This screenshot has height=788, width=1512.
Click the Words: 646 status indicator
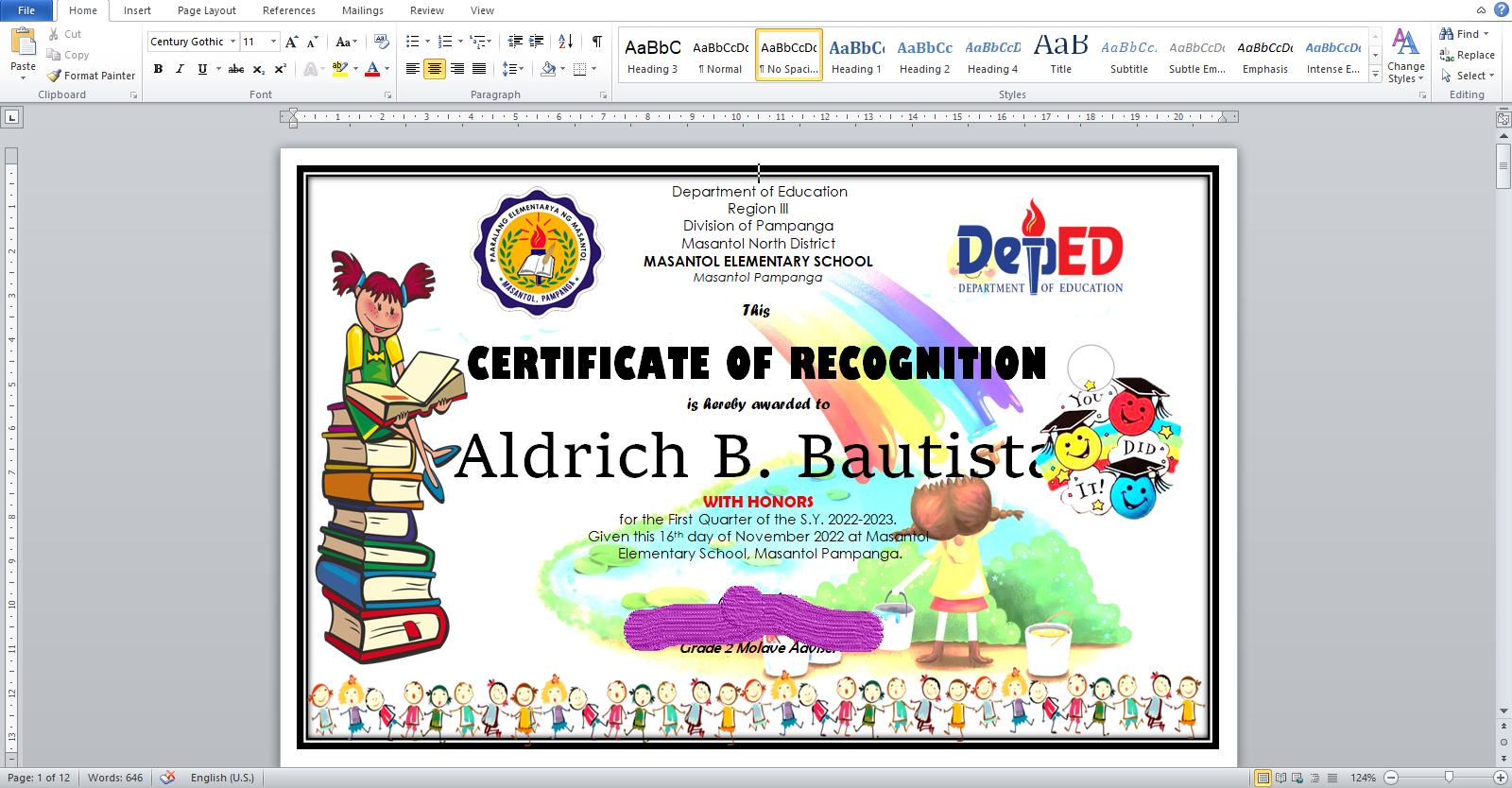[x=115, y=778]
